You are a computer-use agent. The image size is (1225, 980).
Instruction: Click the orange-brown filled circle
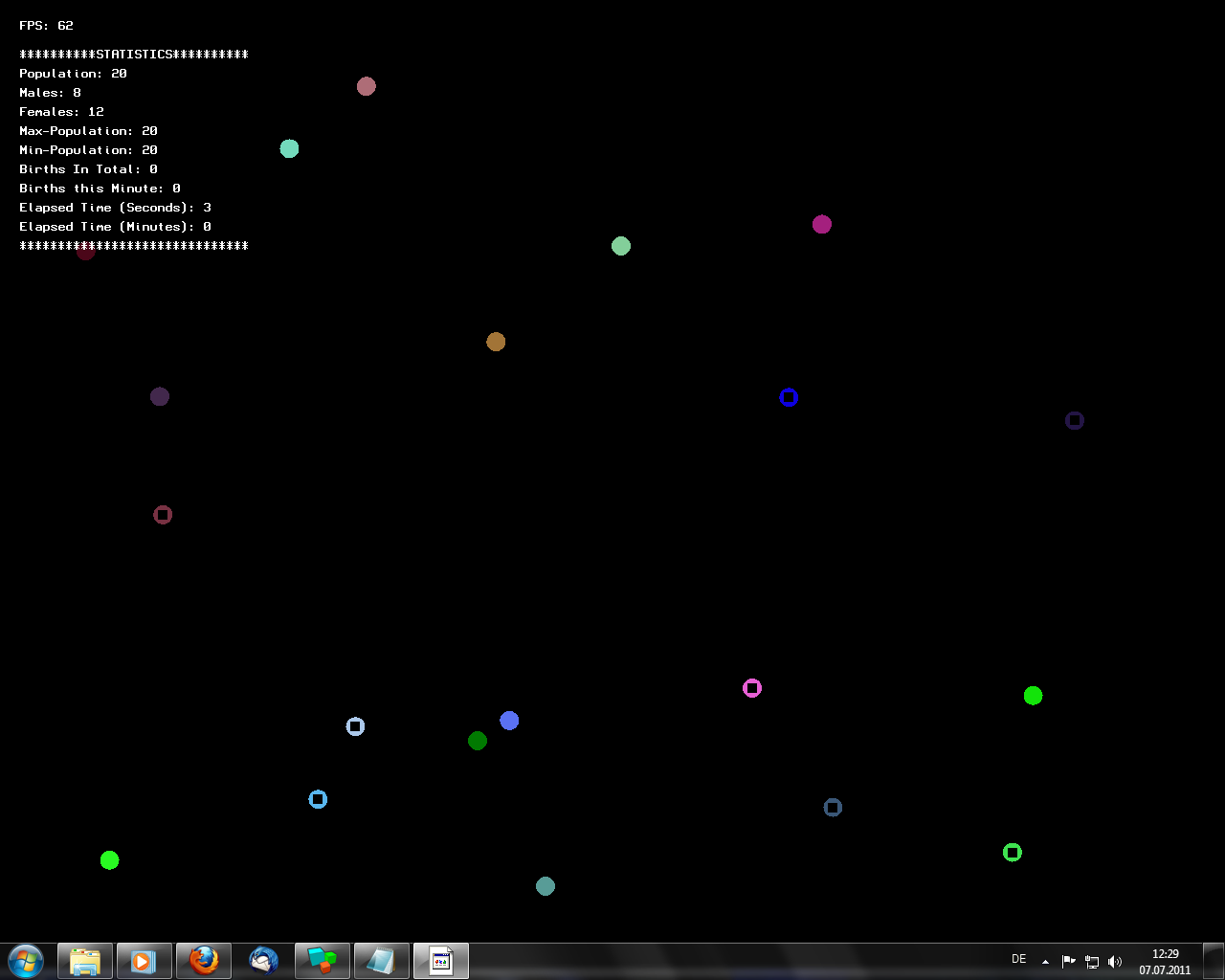click(x=496, y=342)
